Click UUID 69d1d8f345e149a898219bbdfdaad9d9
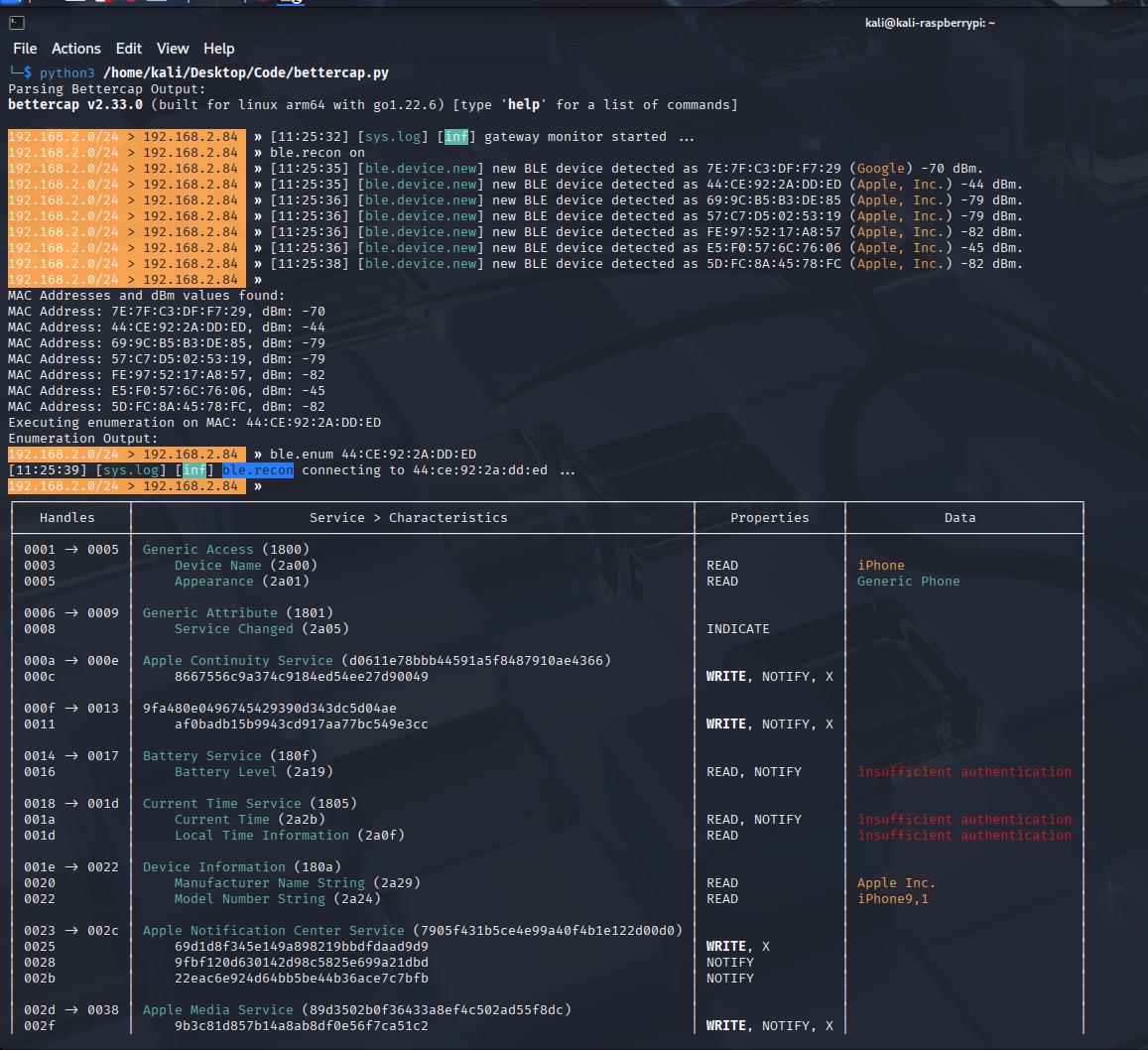The height and width of the screenshot is (1050, 1148). coord(302,947)
